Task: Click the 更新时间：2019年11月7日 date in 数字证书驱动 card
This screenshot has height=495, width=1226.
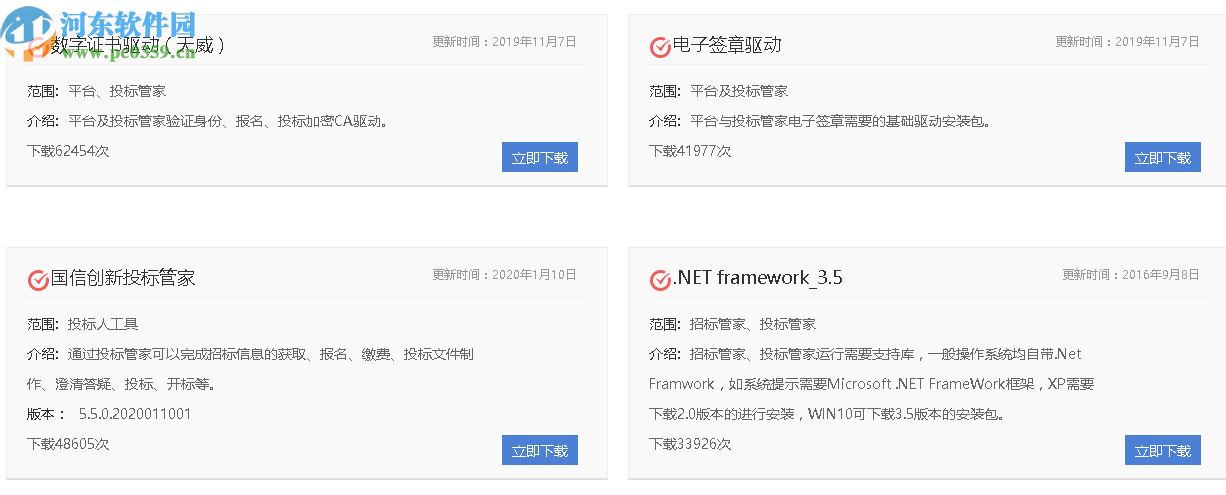Action: (505, 42)
